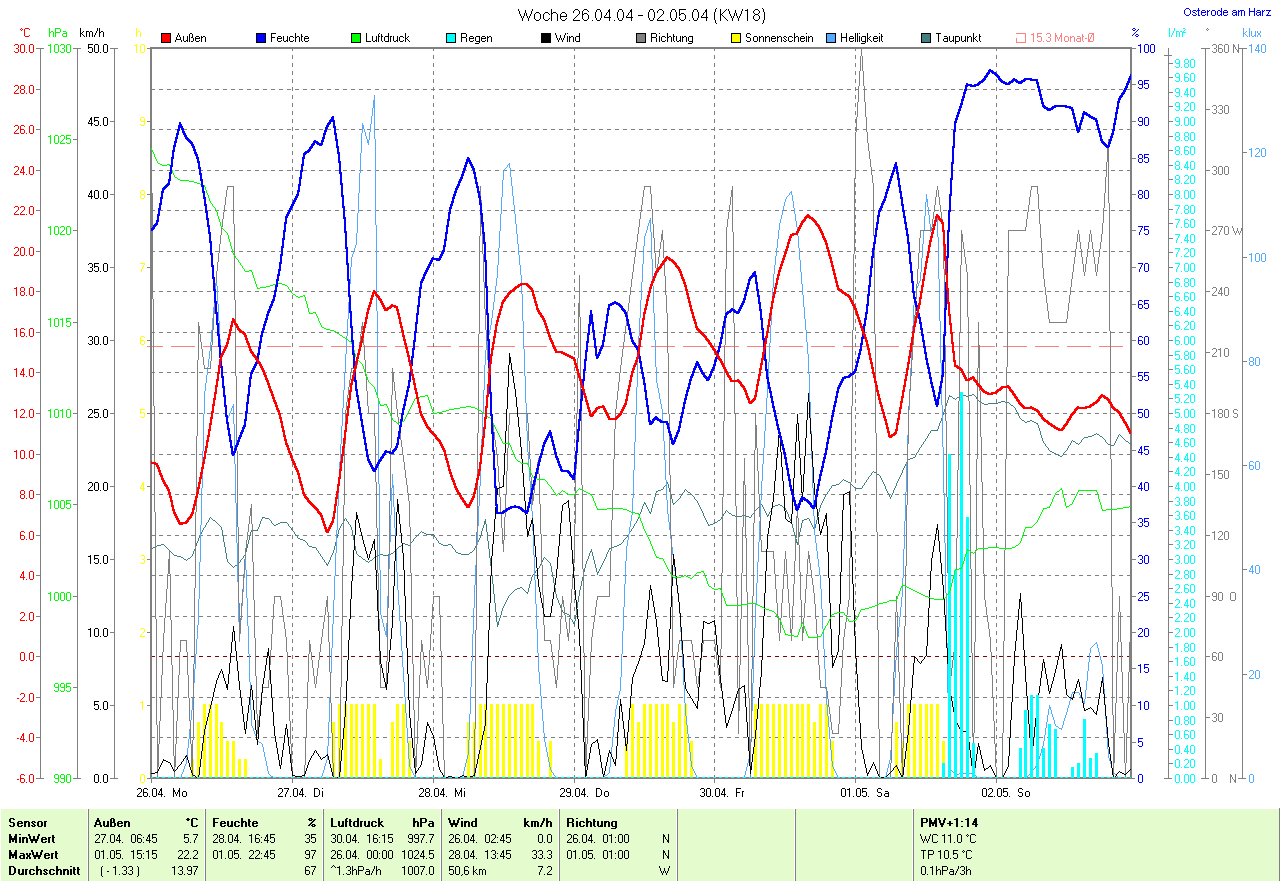Click the black Wind legend swatch

click(546, 38)
